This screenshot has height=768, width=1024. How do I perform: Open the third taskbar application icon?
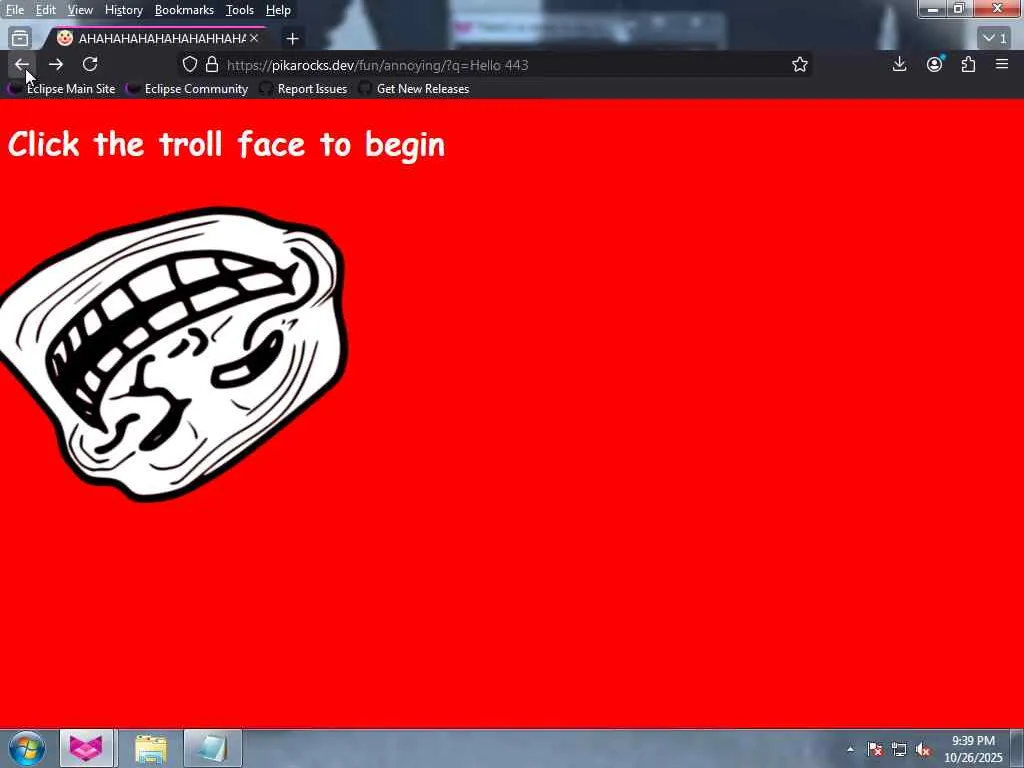pyautogui.click(x=213, y=748)
